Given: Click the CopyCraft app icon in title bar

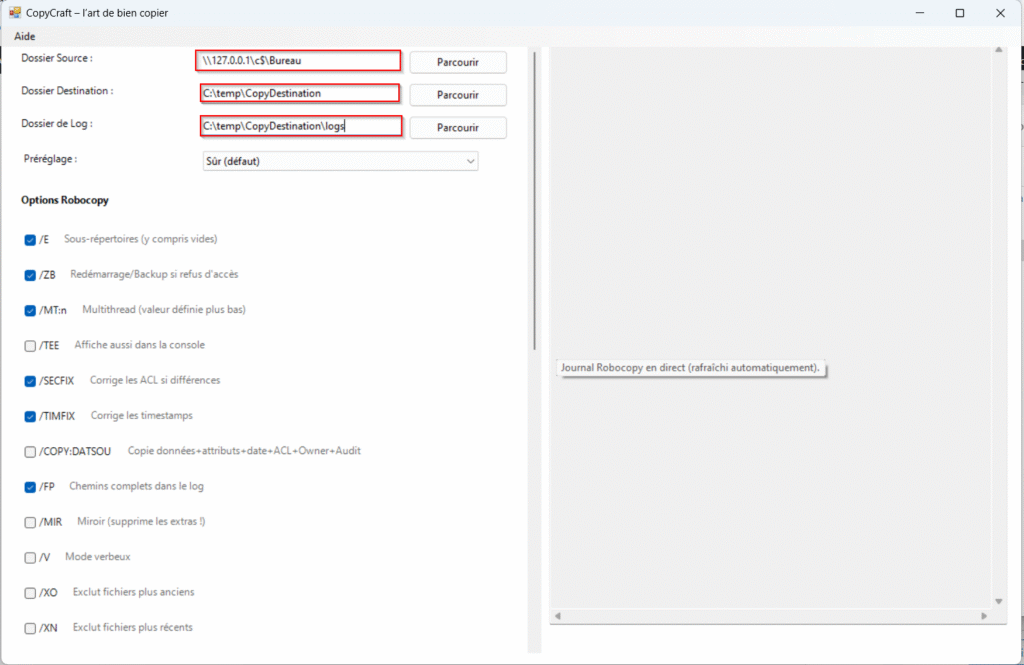Looking at the screenshot, I should tap(14, 12).
